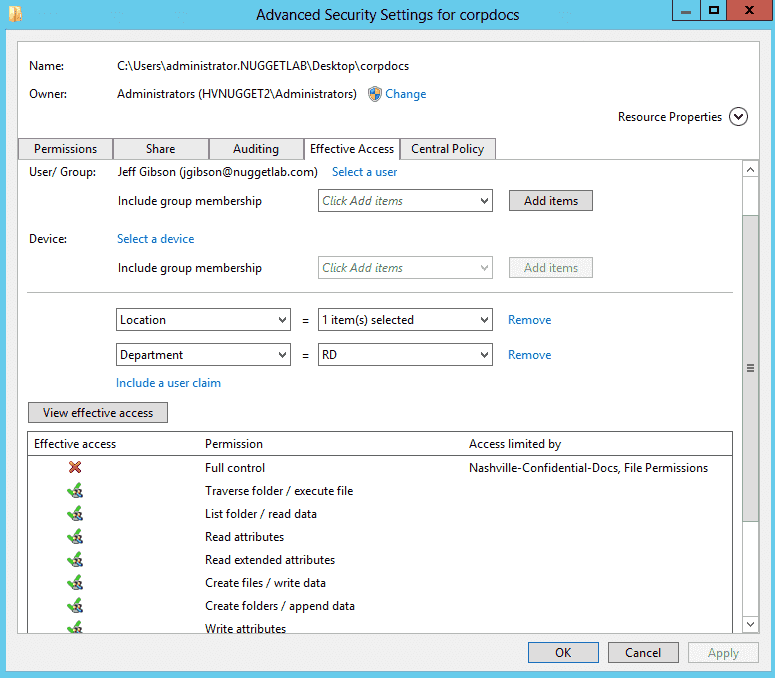This screenshot has width=775, height=678.
Task: Click the Apply button
Action: coord(723,653)
